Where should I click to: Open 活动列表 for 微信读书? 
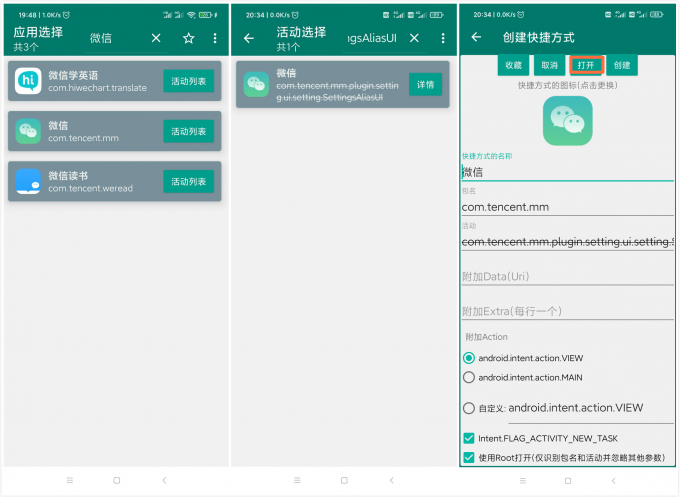(189, 182)
